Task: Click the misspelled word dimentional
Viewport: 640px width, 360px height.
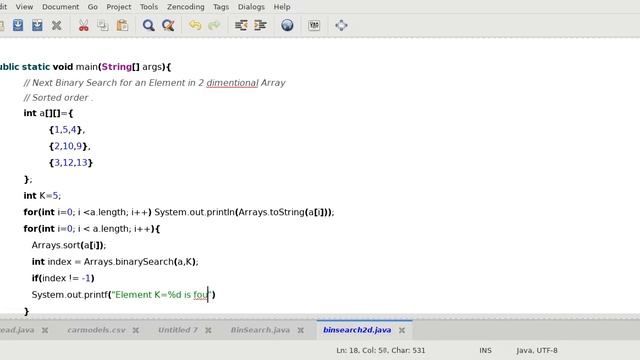Action: [232, 83]
